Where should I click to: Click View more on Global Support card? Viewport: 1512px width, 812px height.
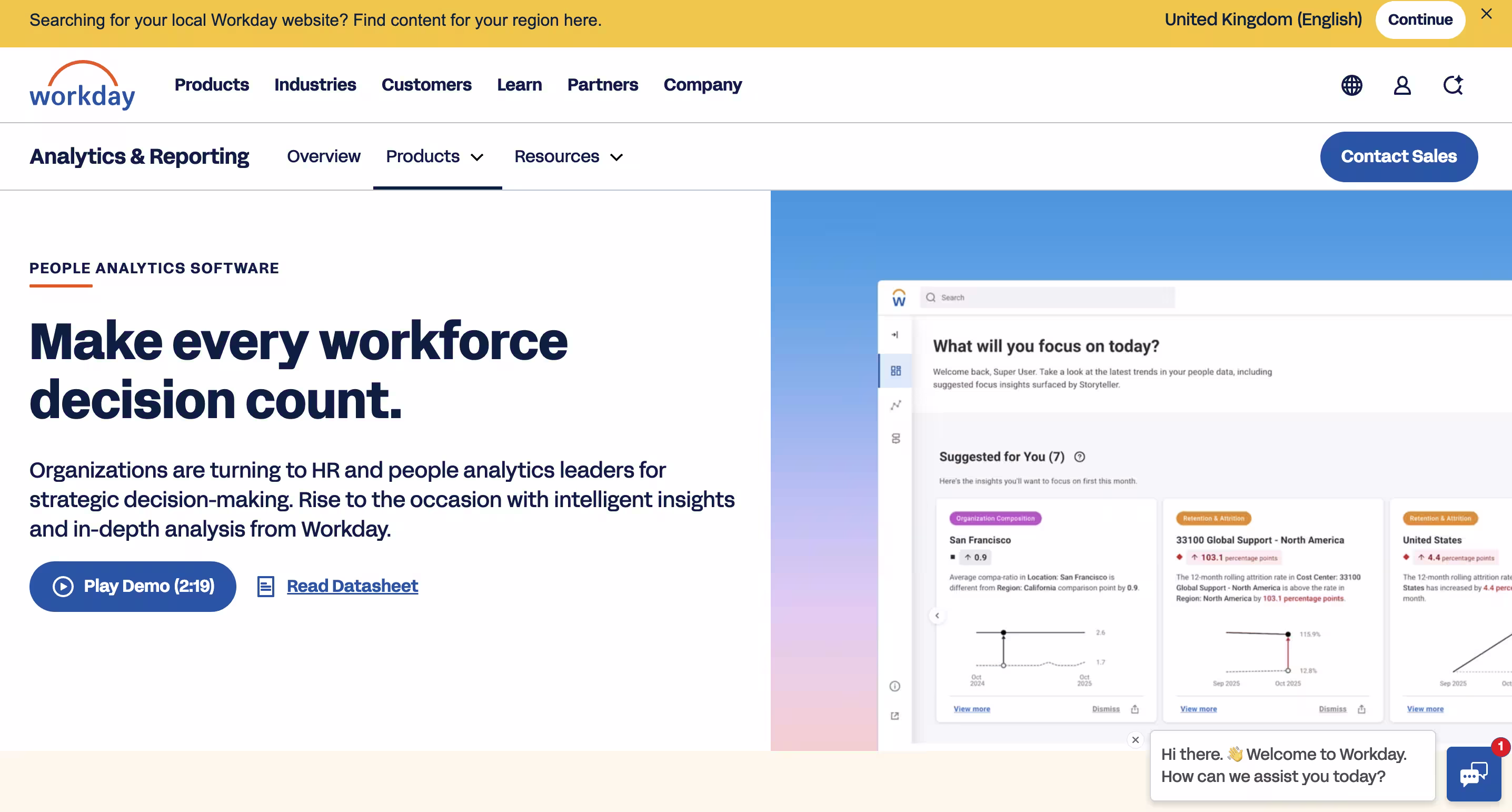(1198, 709)
